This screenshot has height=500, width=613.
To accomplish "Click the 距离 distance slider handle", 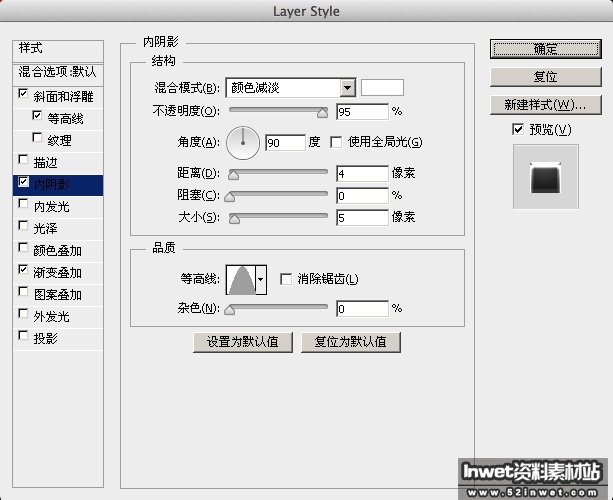I will coord(233,174).
